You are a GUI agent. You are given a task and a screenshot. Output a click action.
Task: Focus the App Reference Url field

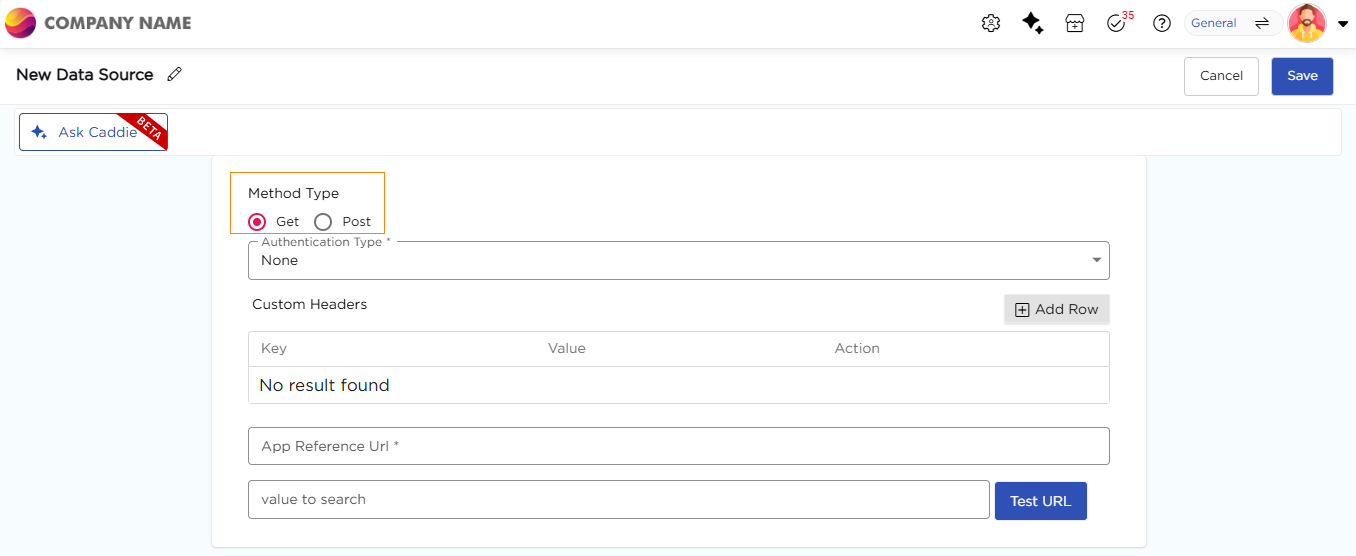click(678, 446)
